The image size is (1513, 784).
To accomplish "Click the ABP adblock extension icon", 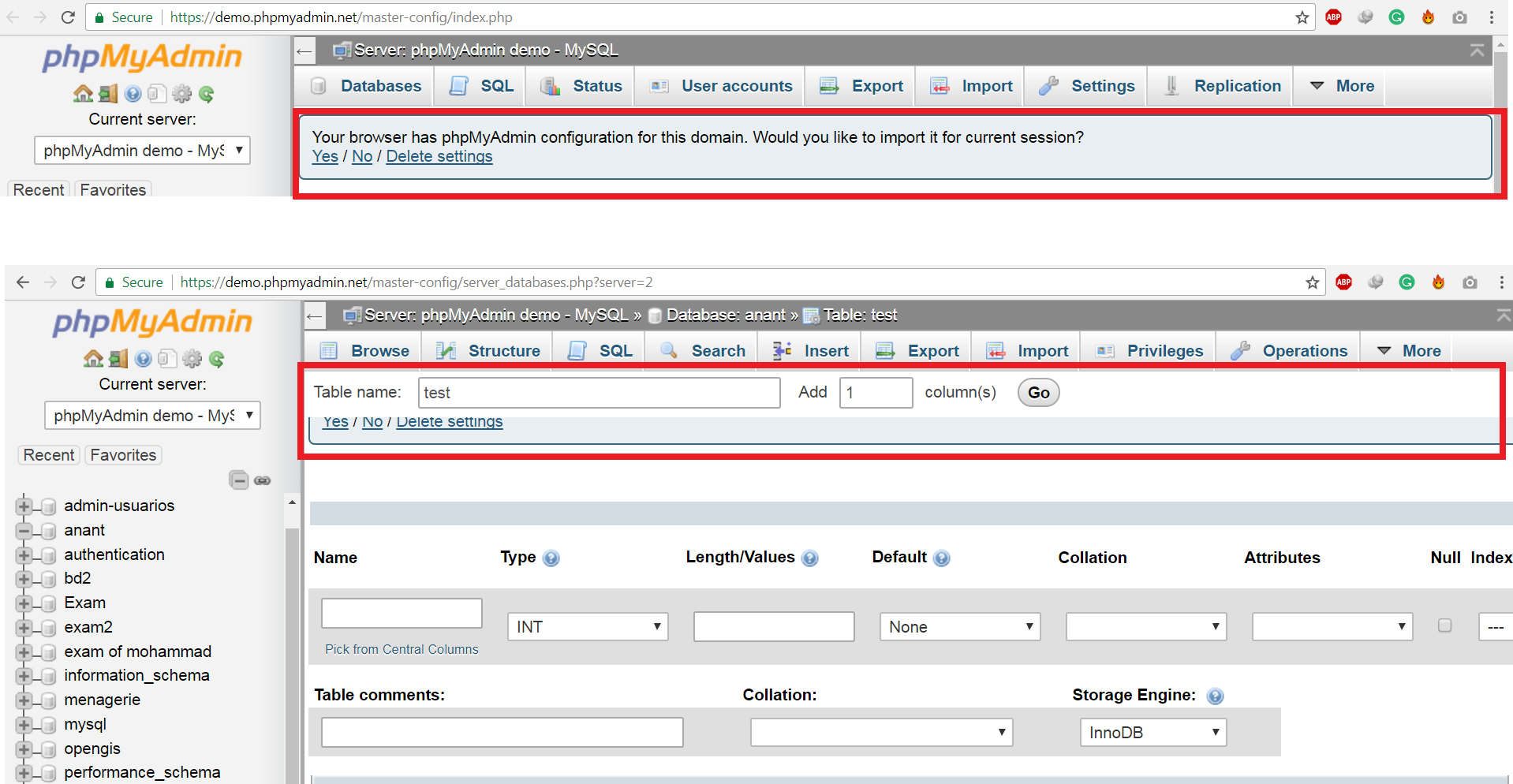I will [1333, 17].
